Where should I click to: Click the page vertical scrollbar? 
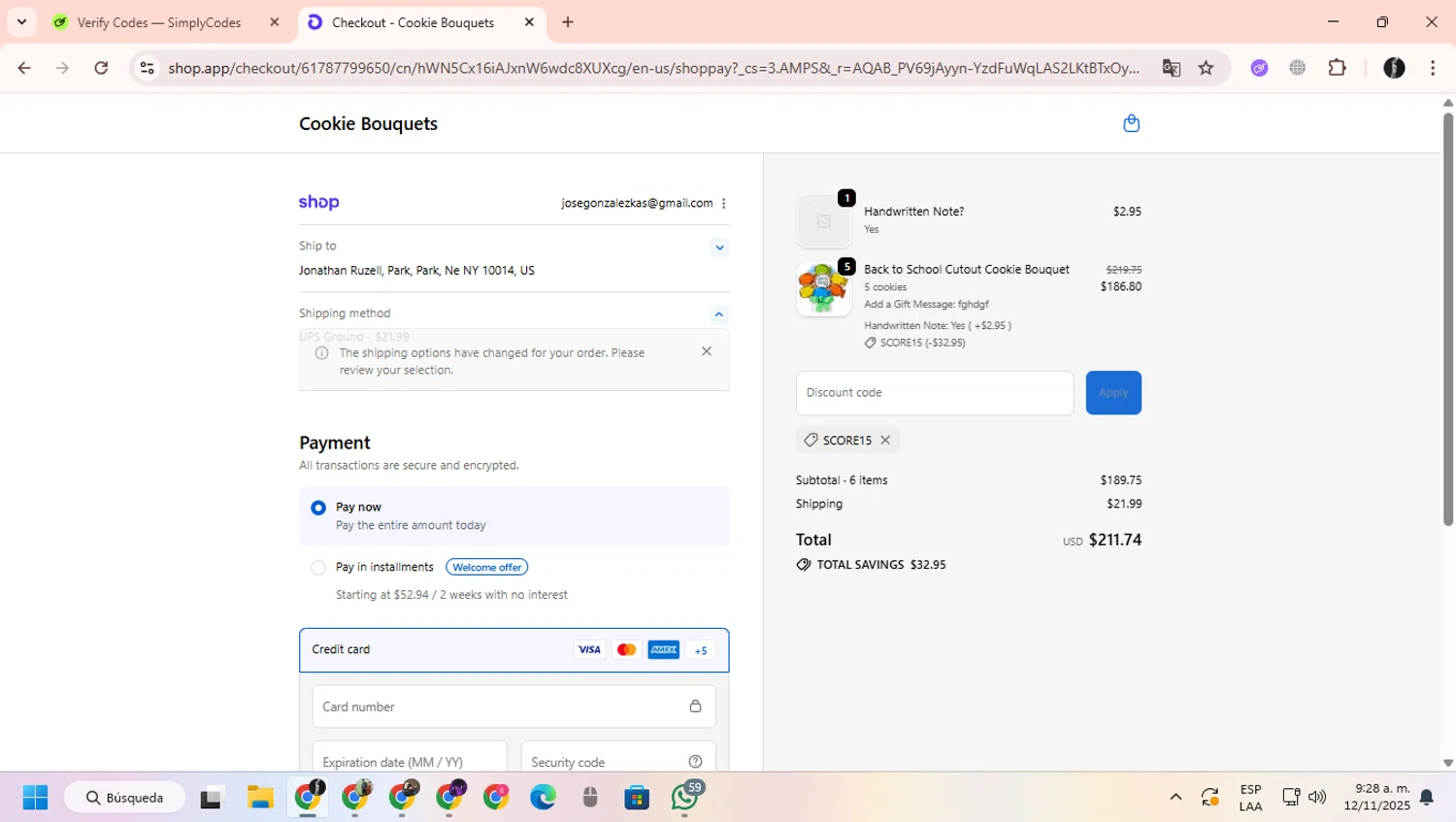1448,320
